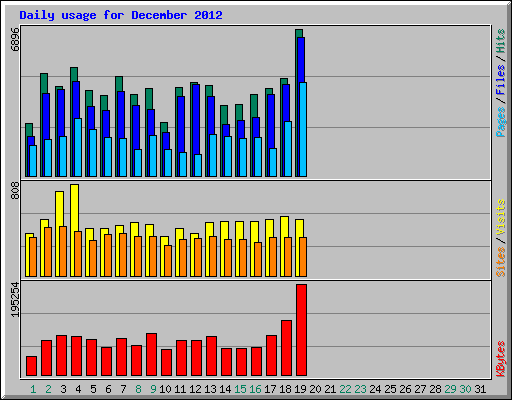This screenshot has height=400, width=512.
Task: Click day 18 on the date axis
Action: pyautogui.click(x=285, y=389)
